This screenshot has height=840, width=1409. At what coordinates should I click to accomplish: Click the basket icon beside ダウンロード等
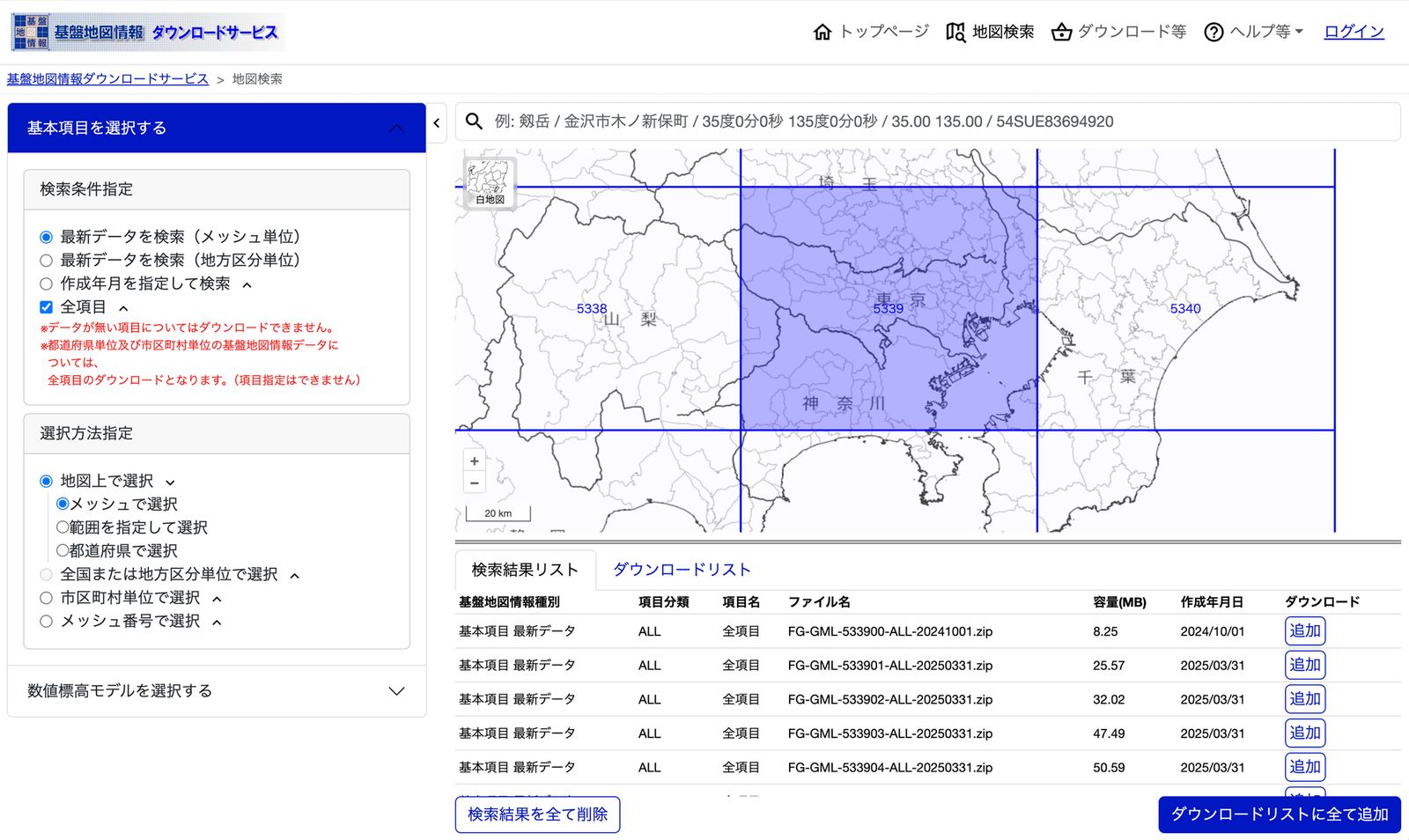click(1062, 32)
